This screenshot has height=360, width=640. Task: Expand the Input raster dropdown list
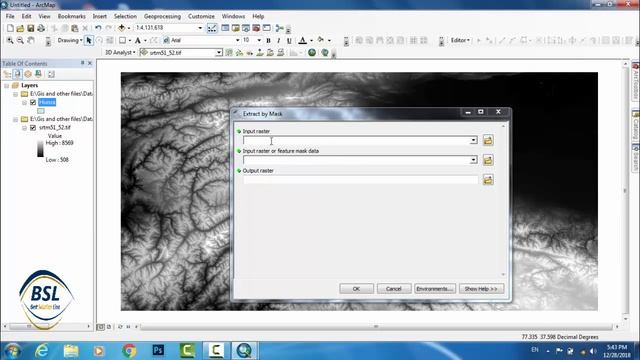(473, 140)
